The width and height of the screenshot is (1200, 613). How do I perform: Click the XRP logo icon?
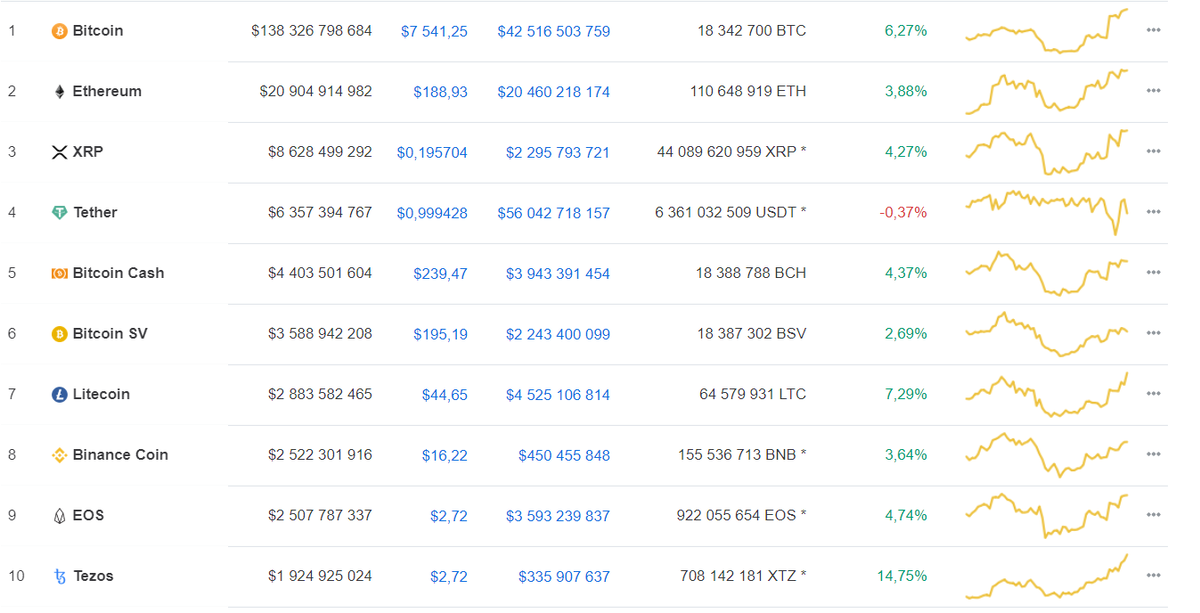click(x=60, y=152)
